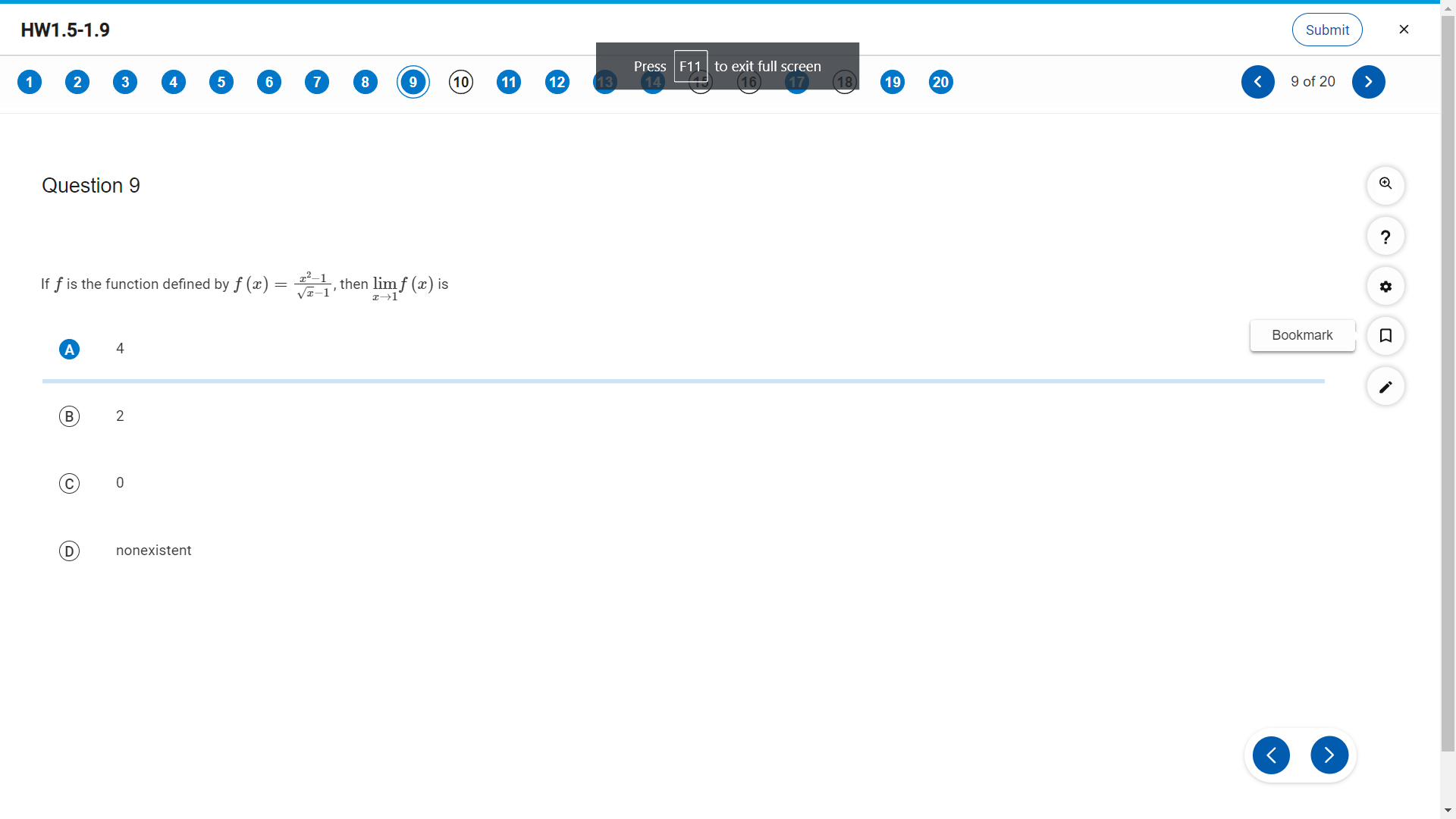Open the gear settings icon

coord(1385,287)
